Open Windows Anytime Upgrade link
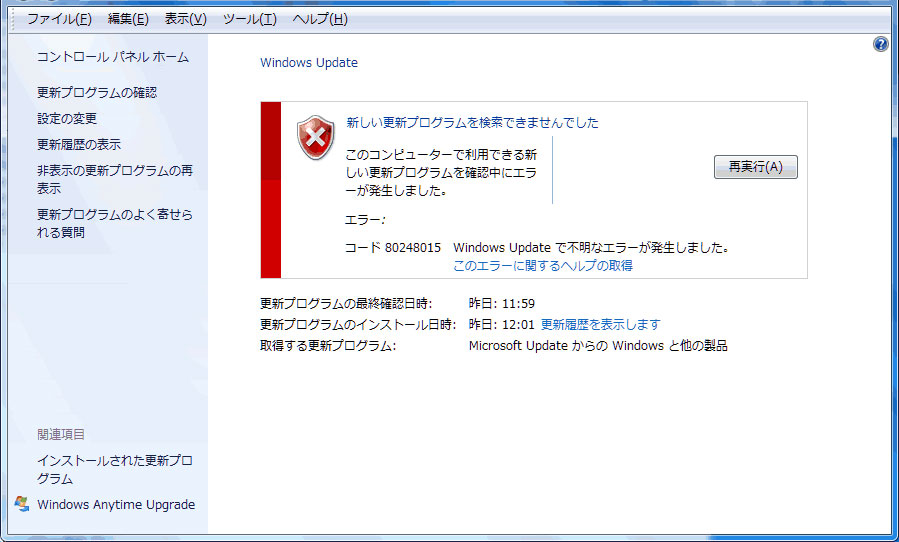 click(116, 505)
